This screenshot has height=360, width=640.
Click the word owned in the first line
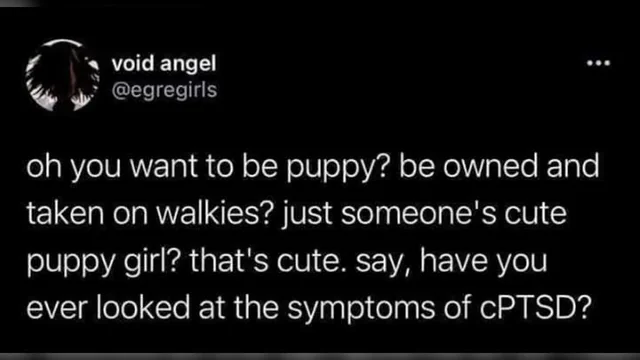click(490, 166)
